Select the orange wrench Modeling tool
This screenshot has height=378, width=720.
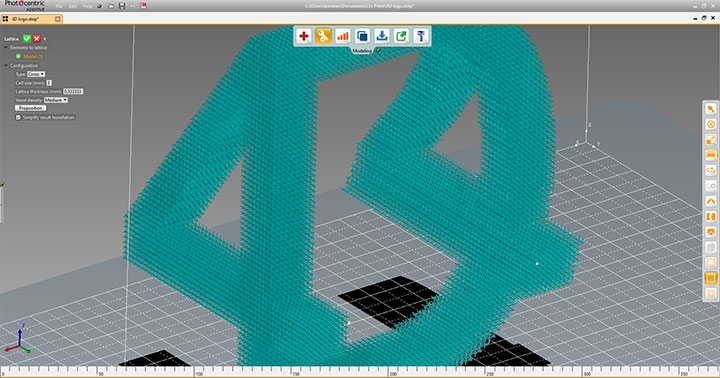(323, 36)
